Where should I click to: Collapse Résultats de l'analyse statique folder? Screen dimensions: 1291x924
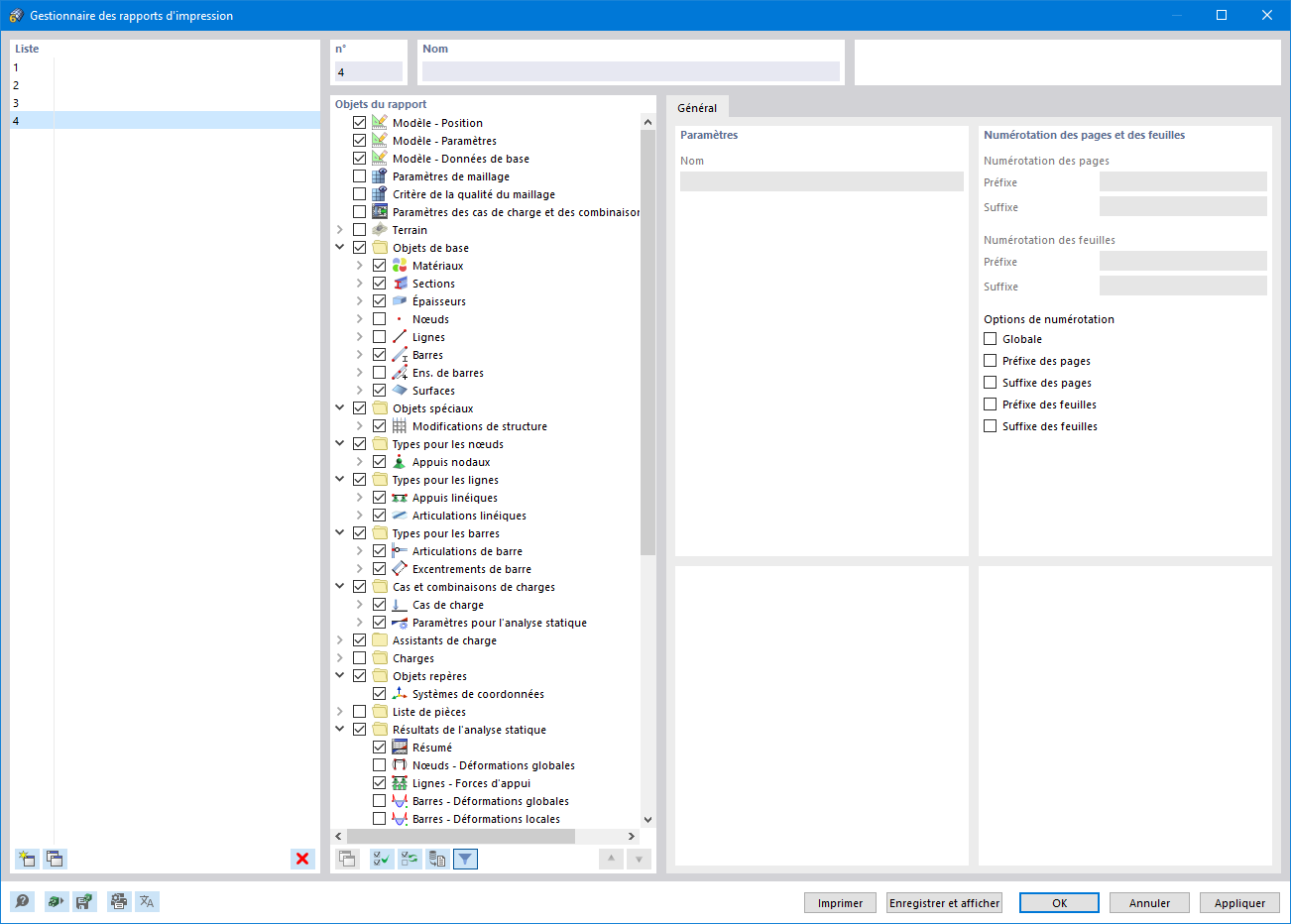point(340,730)
